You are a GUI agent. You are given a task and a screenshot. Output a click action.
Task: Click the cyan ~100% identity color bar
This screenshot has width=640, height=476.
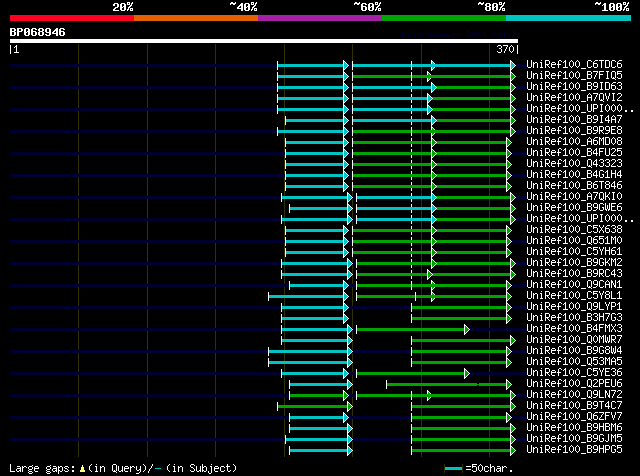[x=569, y=18]
